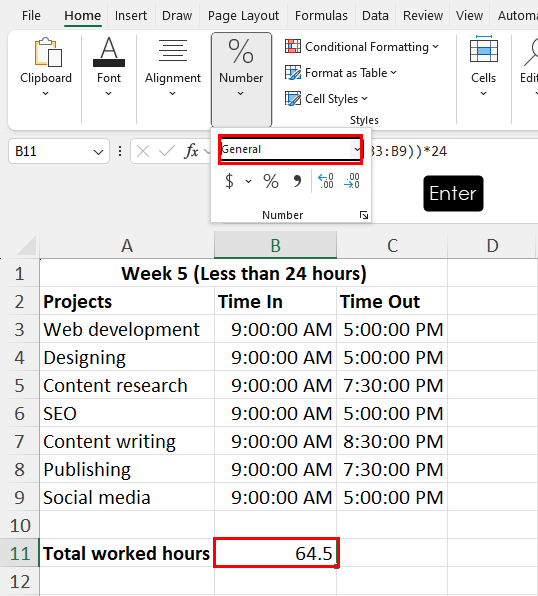Open Format as Table options

pos(341,73)
